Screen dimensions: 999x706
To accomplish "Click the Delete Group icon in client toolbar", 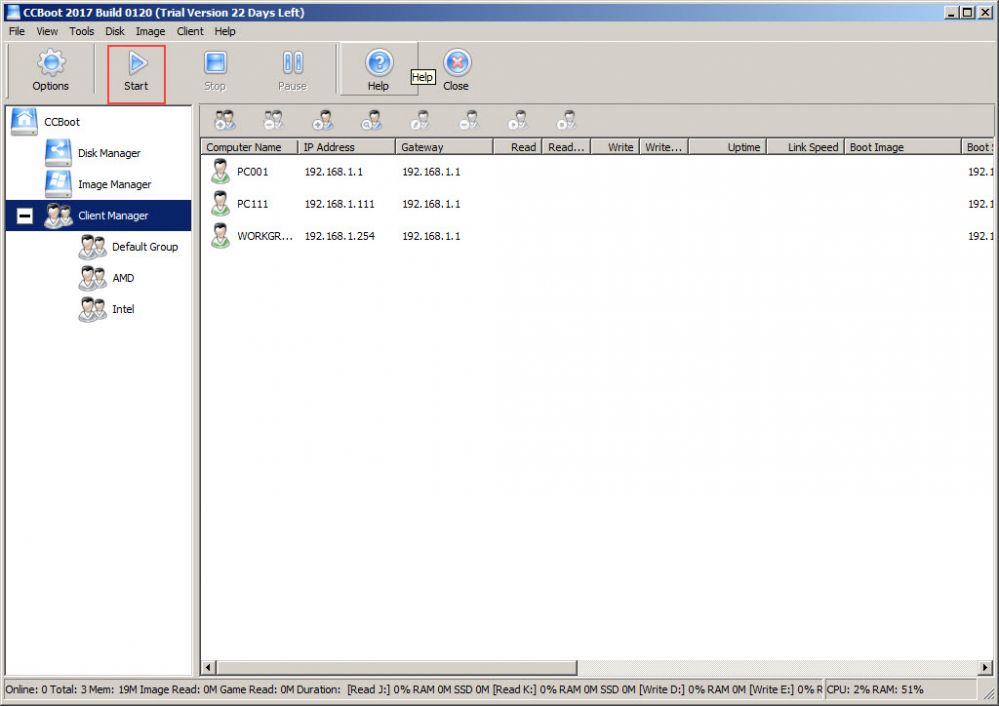I will click(x=274, y=120).
